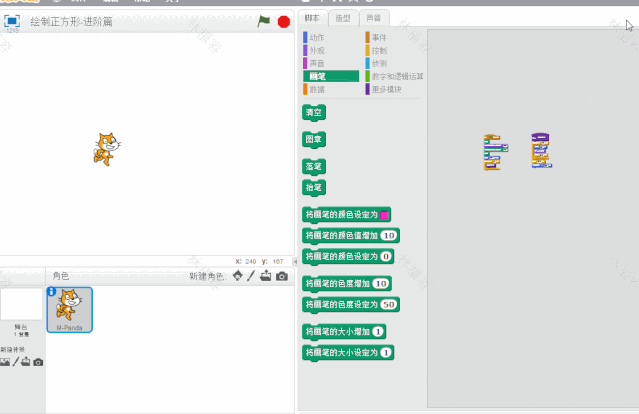Select the 控制 (Control) block category

click(379, 50)
